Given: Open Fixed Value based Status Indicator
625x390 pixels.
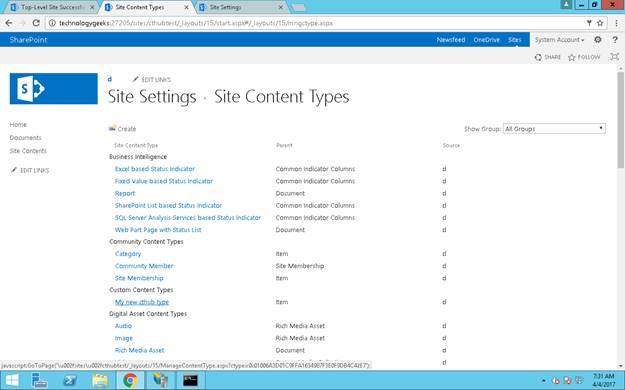Looking at the screenshot, I should pos(164,181).
